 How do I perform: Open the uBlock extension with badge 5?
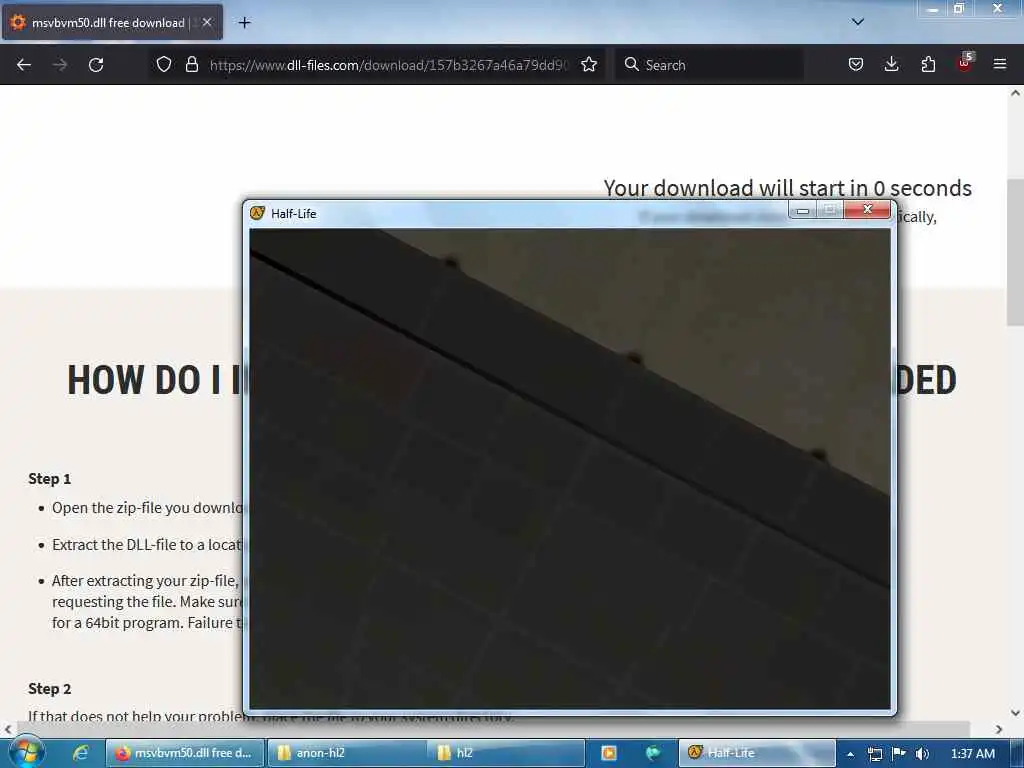coord(965,63)
